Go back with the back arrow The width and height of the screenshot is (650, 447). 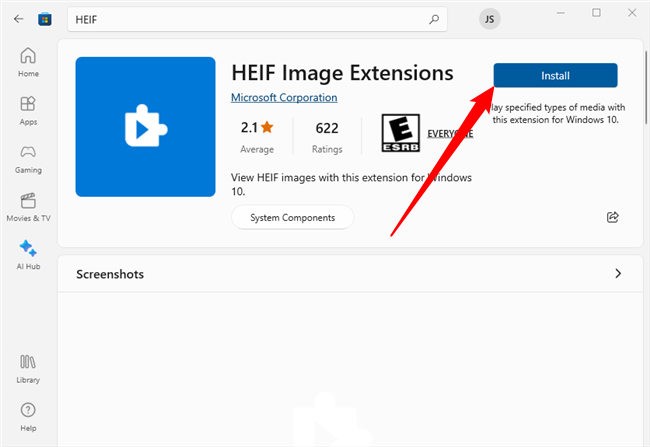[x=18, y=19]
